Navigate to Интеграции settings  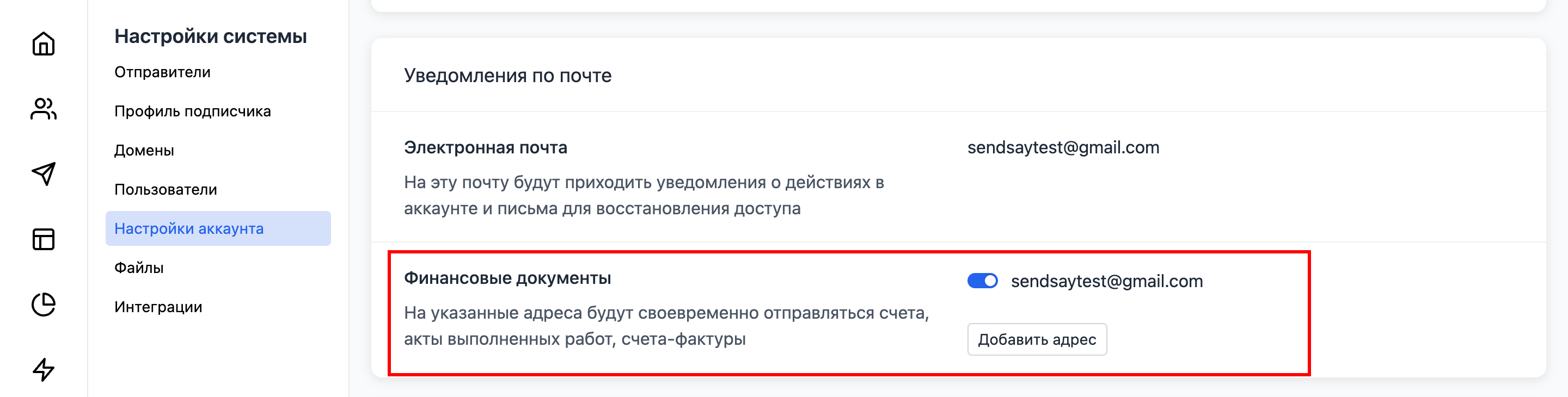pos(158,307)
